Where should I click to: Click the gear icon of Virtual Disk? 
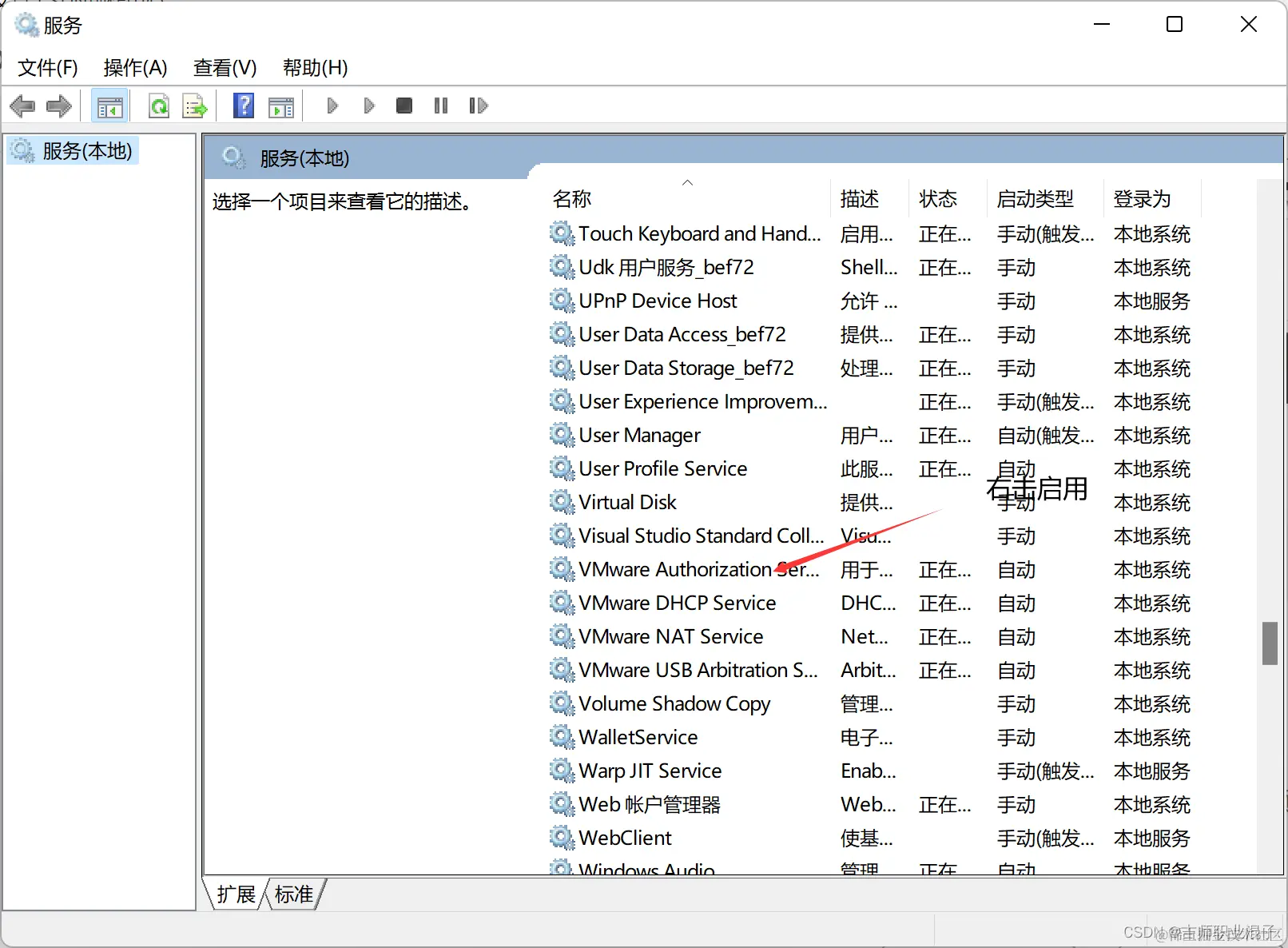point(562,502)
